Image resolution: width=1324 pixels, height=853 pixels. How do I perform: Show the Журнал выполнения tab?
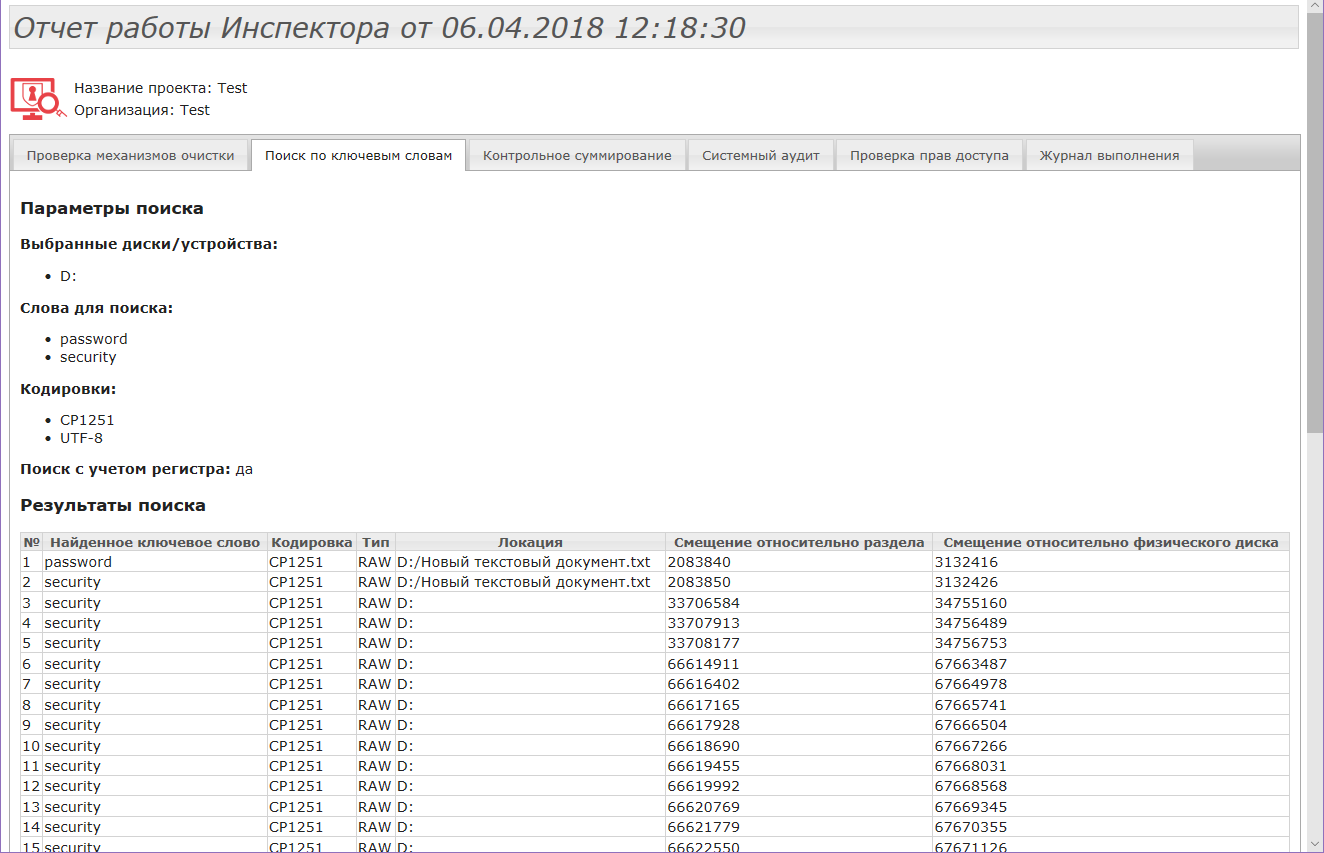point(1109,155)
